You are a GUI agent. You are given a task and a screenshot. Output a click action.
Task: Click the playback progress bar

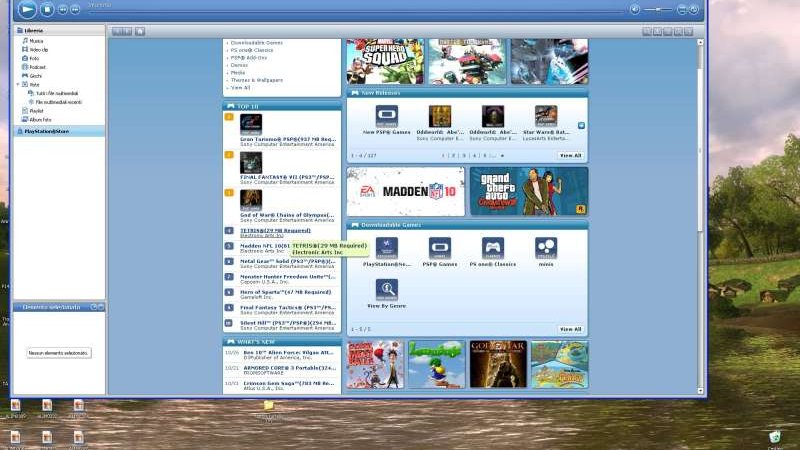pos(355,11)
